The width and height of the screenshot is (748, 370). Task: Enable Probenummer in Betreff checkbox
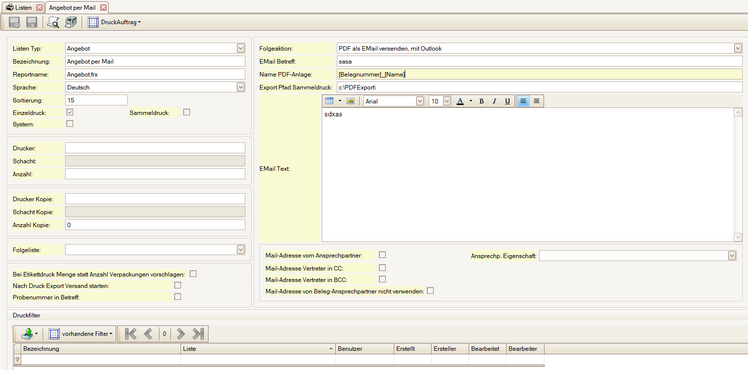[x=177, y=297]
